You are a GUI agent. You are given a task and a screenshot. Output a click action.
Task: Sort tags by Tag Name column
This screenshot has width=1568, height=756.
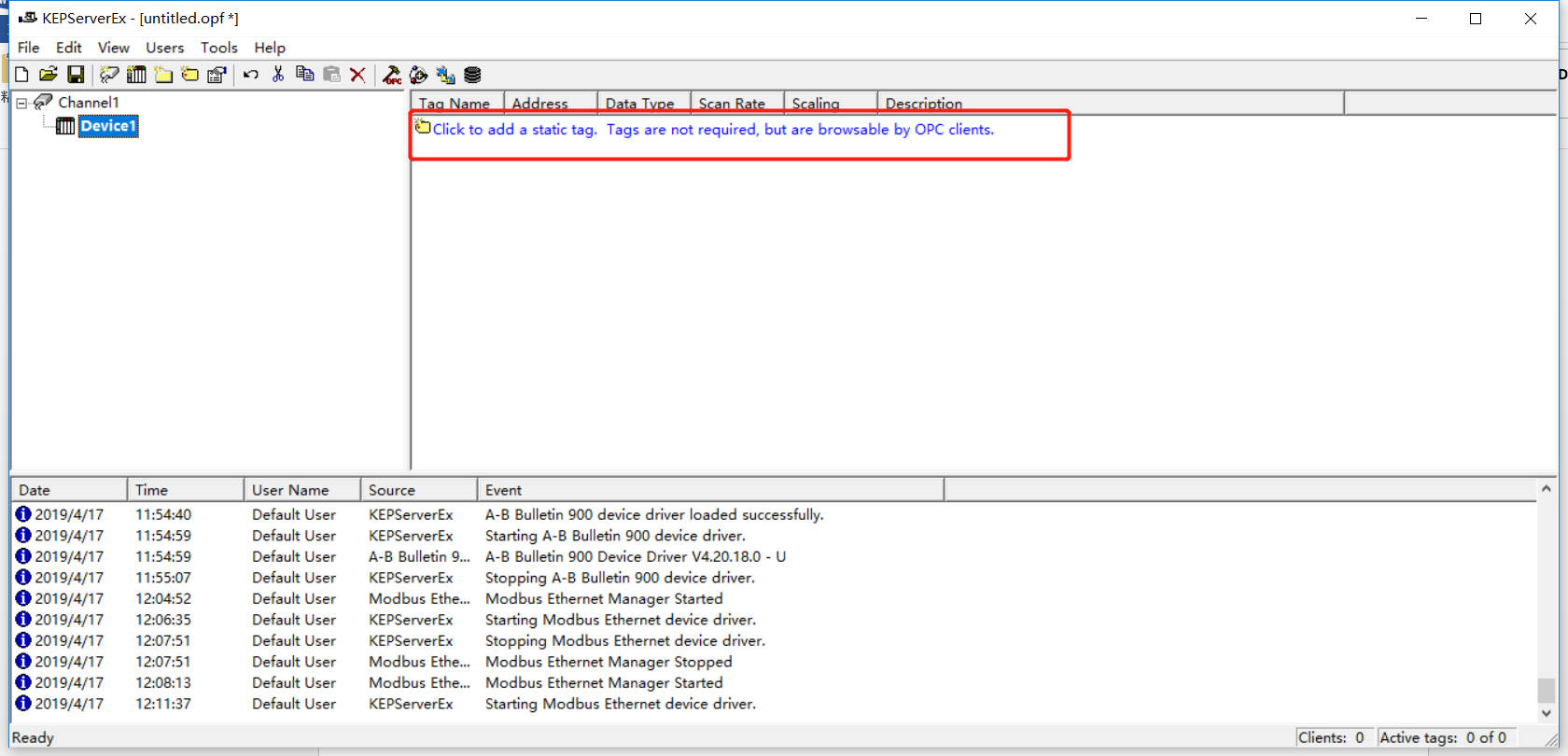click(x=457, y=103)
